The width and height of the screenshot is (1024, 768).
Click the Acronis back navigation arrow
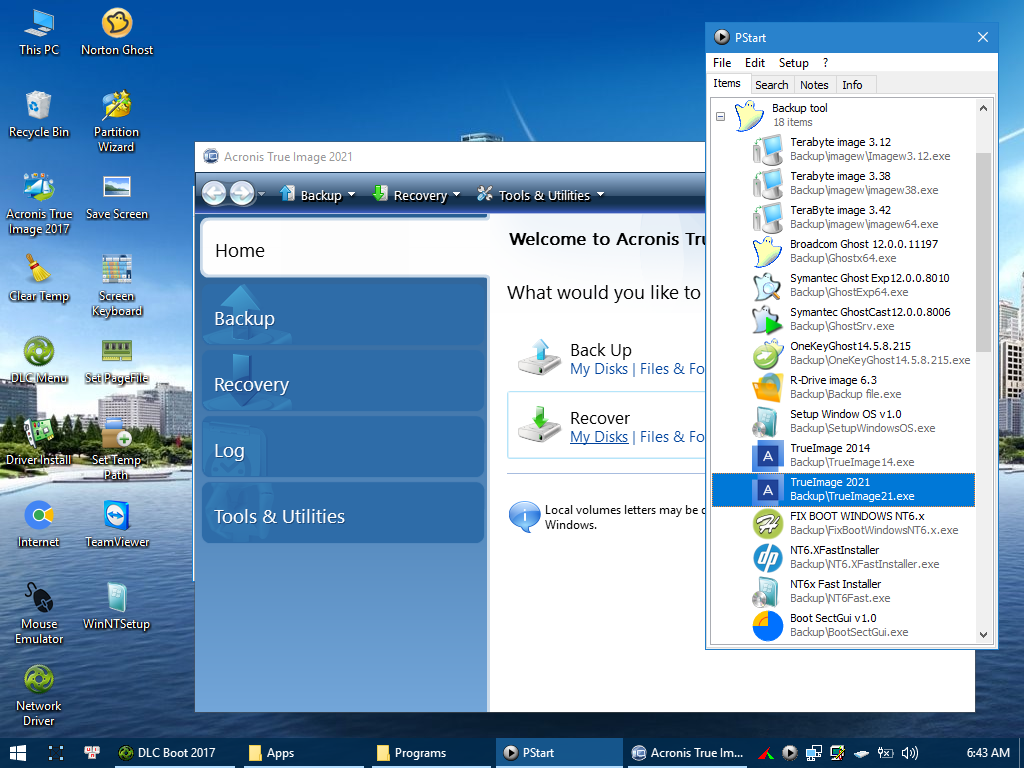point(214,193)
